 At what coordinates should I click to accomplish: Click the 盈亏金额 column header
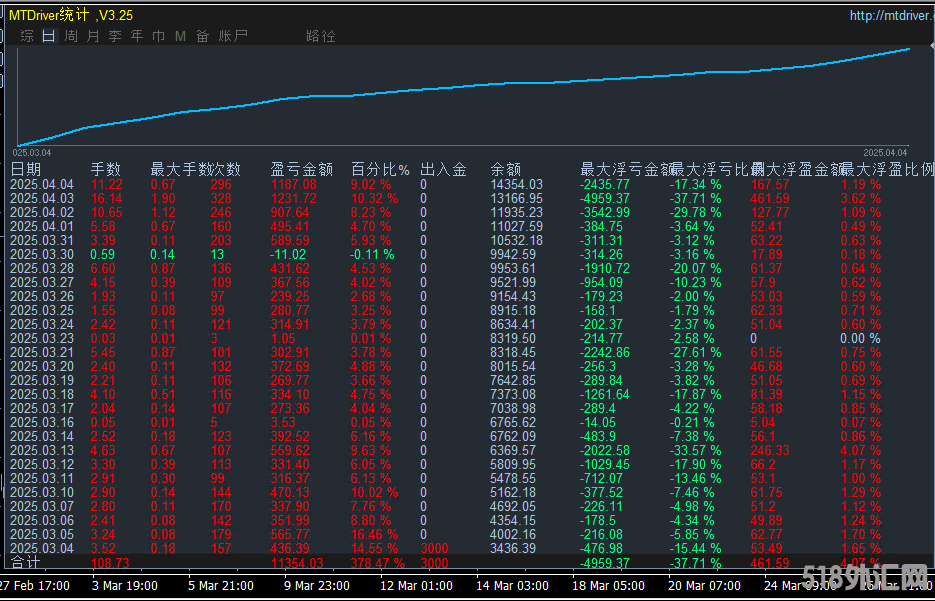[x=301, y=170]
